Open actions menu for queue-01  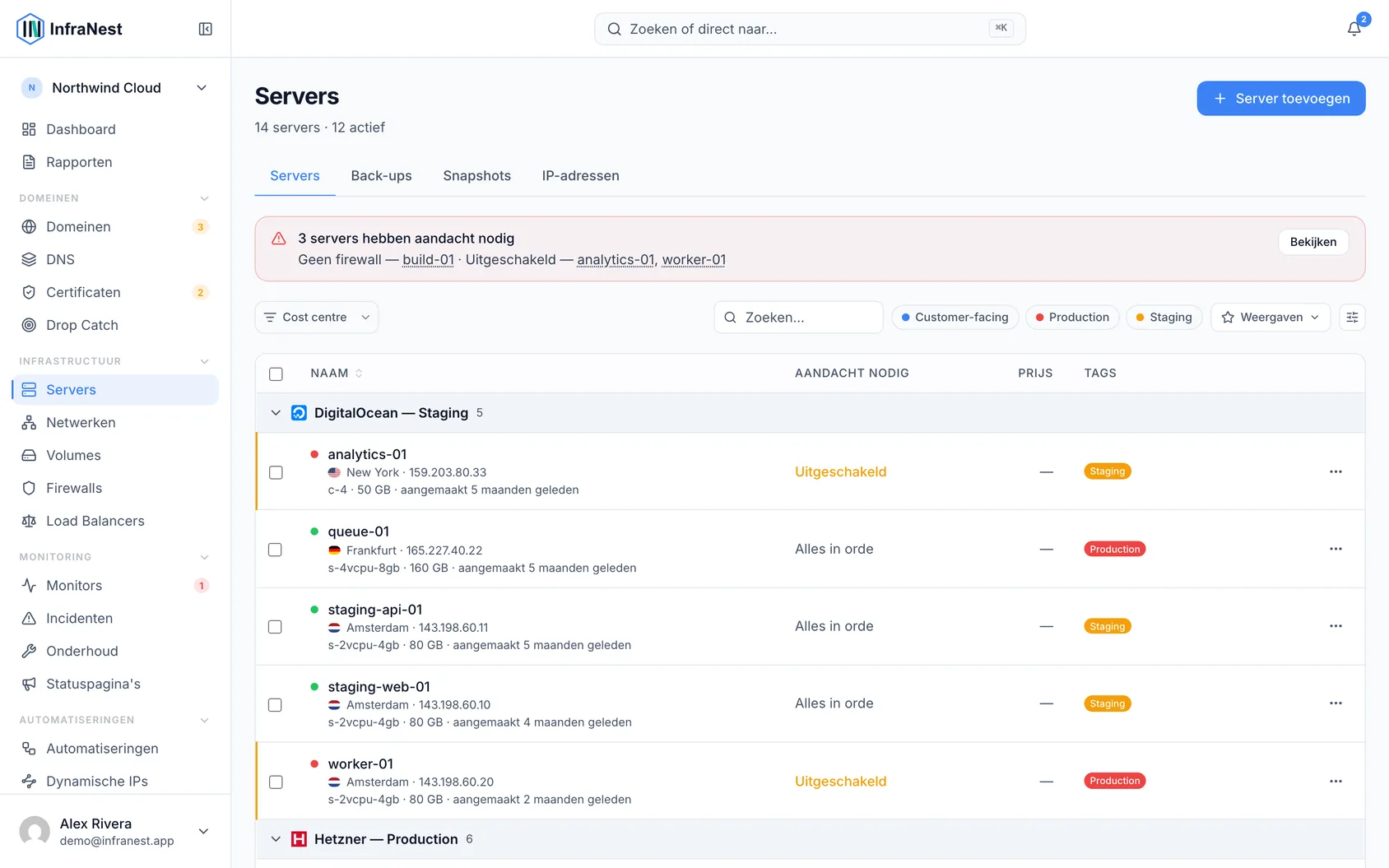coord(1336,549)
